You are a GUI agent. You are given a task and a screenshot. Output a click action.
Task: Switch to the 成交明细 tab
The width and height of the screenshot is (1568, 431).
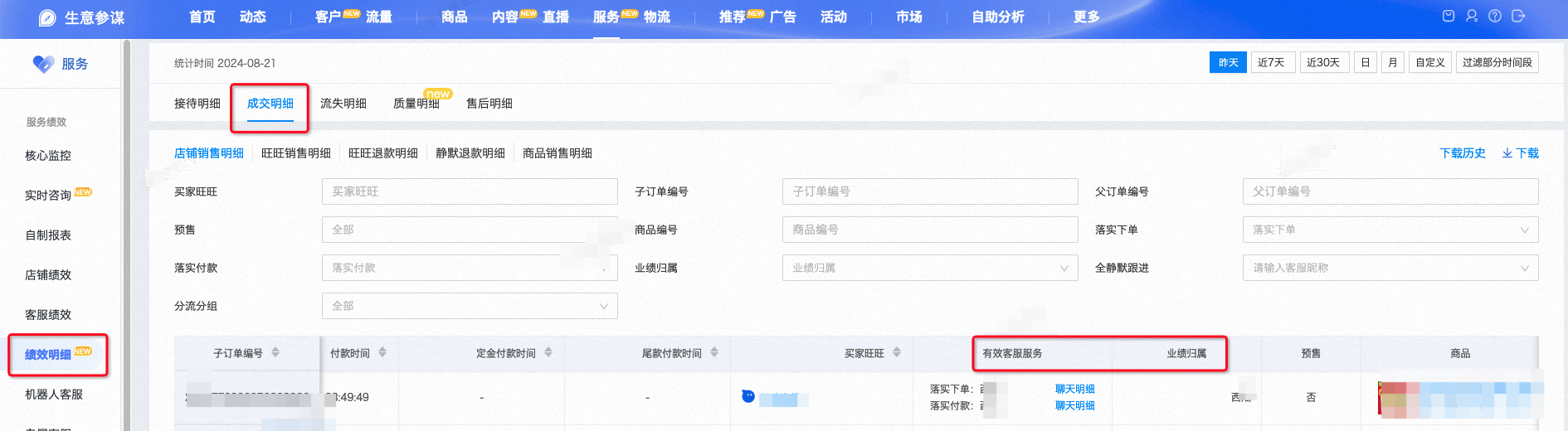tap(270, 104)
